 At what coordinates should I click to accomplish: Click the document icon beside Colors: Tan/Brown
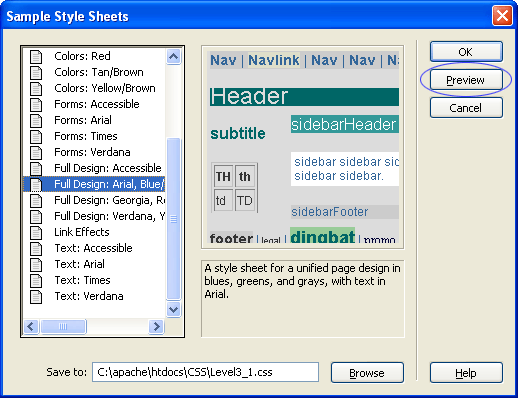click(x=36, y=72)
